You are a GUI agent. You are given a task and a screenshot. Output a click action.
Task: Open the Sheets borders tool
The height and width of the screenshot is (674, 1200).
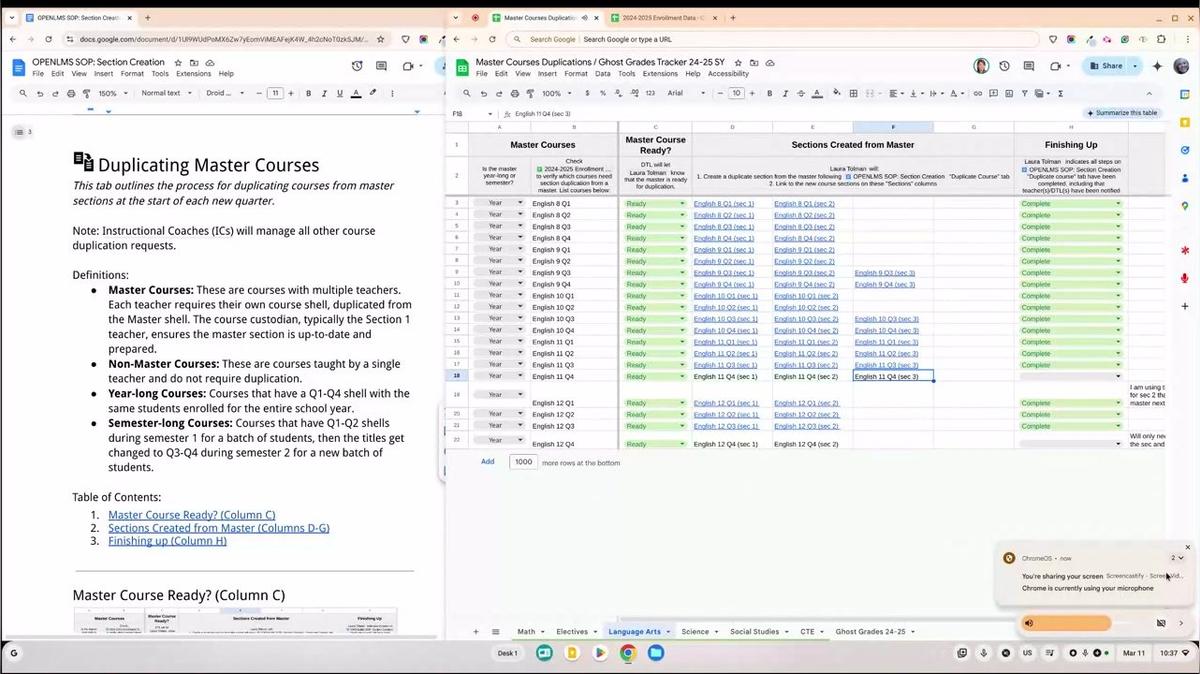[853, 93]
